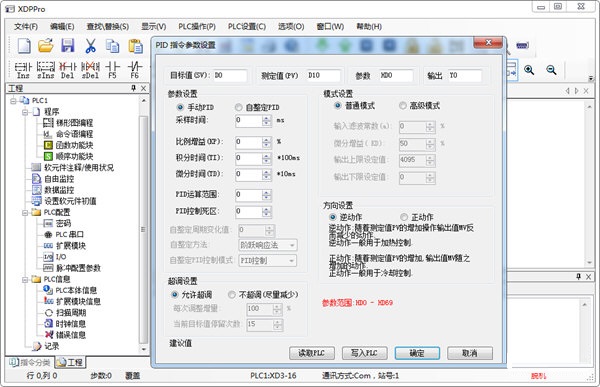Click 测定值(PV) input field
600x387 pixels.
tap(323, 75)
